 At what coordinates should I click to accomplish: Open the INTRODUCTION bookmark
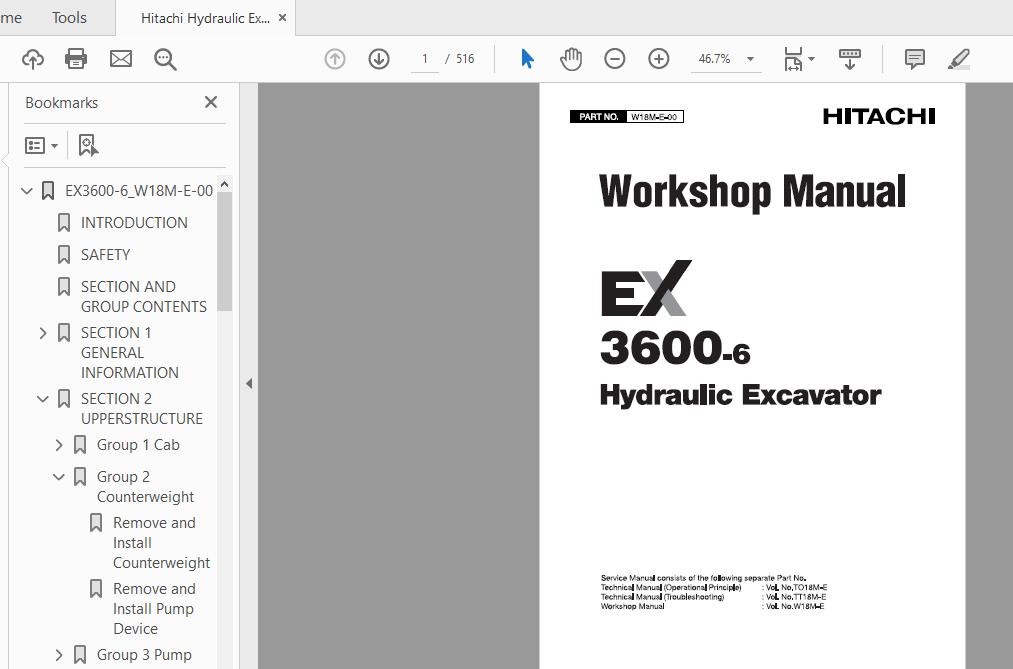click(134, 223)
